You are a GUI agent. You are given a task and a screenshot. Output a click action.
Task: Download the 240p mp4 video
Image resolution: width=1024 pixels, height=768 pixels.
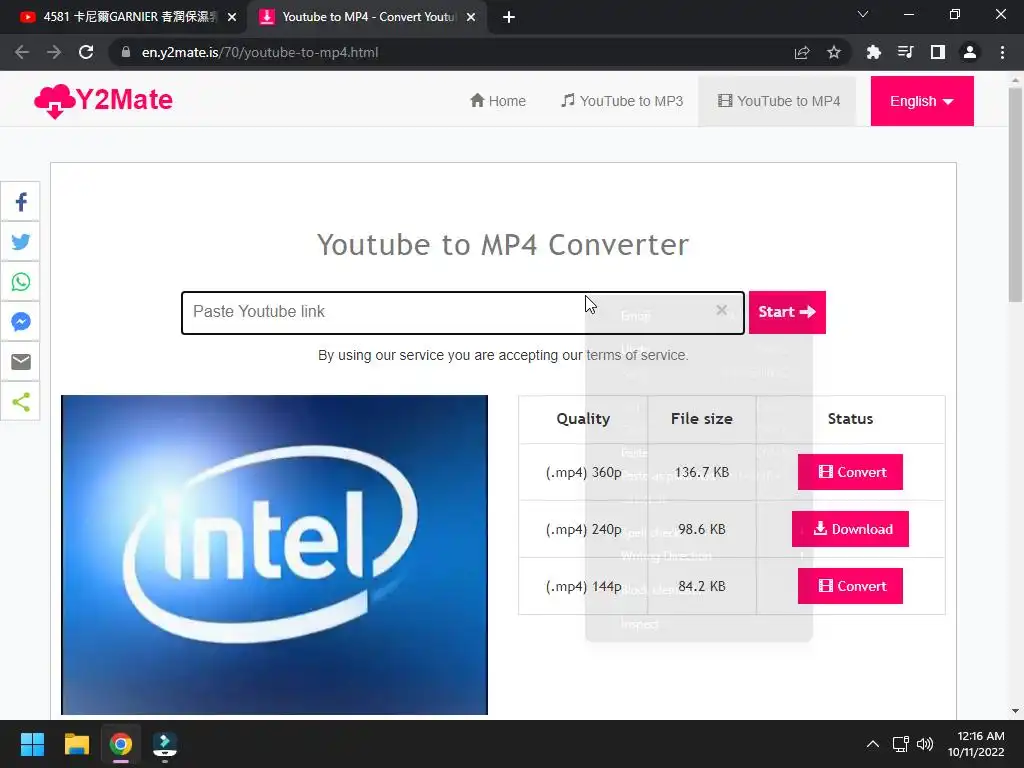pyautogui.click(x=850, y=529)
